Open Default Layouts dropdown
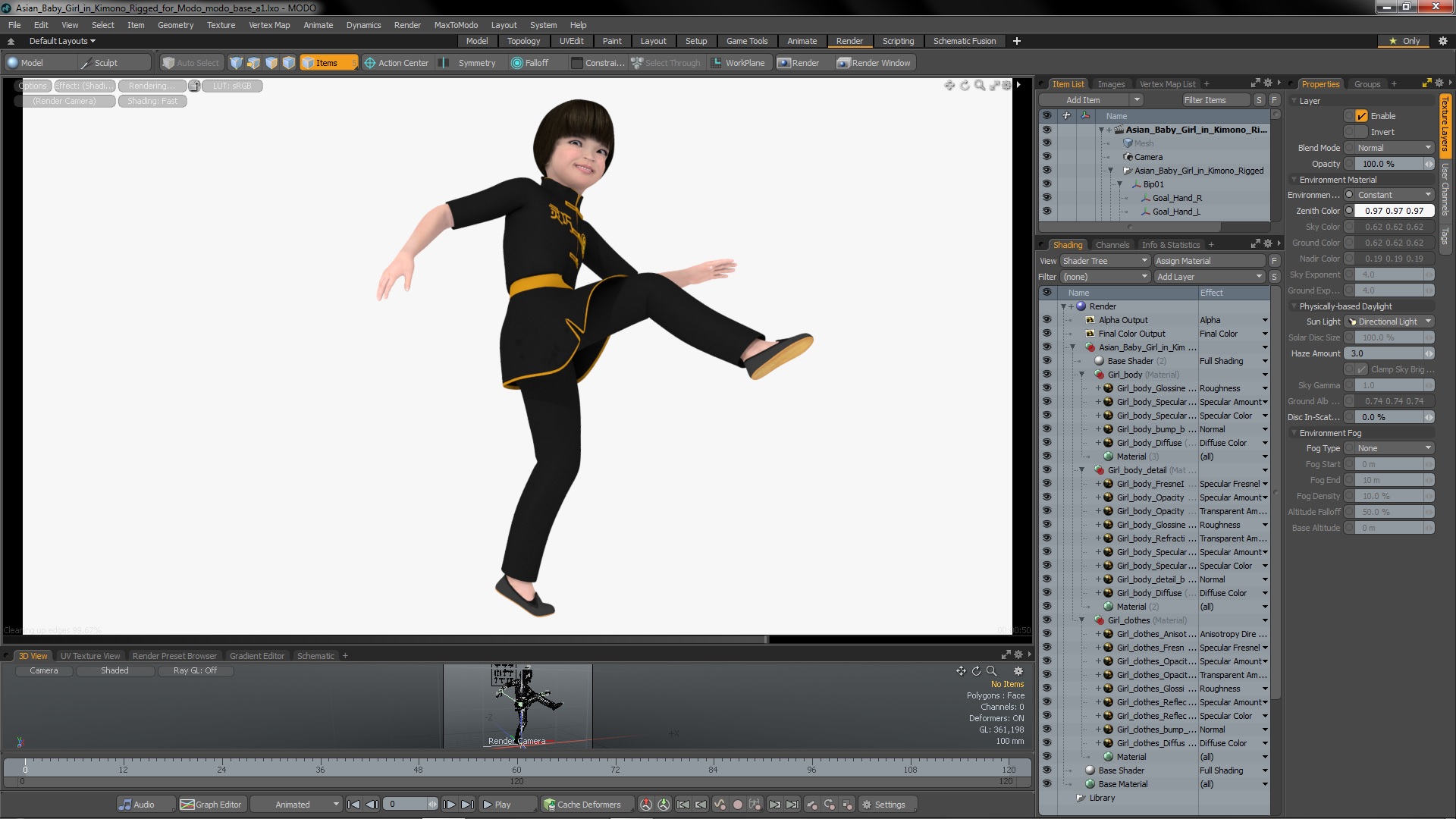The height and width of the screenshot is (819, 1456). 62,41
